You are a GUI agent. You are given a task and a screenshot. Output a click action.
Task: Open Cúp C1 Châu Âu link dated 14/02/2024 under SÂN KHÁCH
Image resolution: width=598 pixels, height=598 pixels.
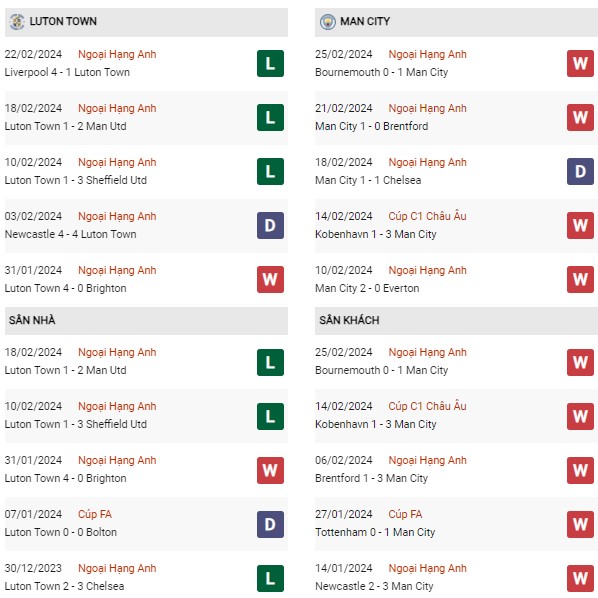427,406
